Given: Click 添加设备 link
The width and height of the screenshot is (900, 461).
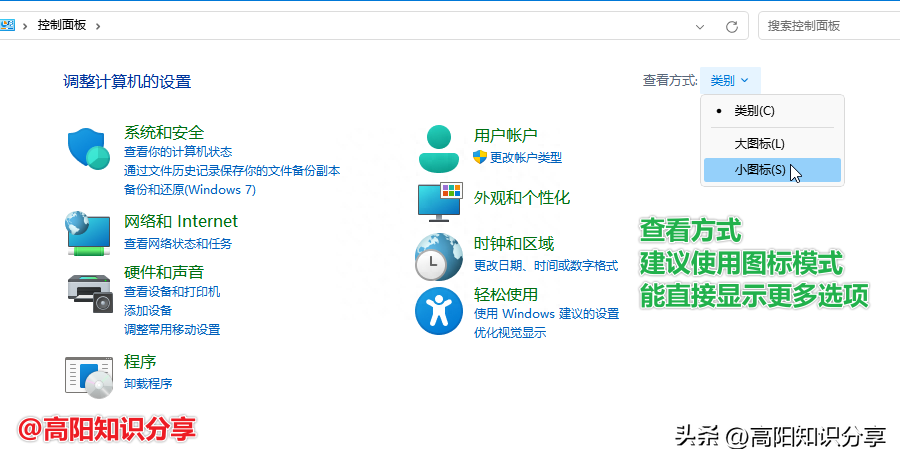Looking at the screenshot, I should coord(148,311).
